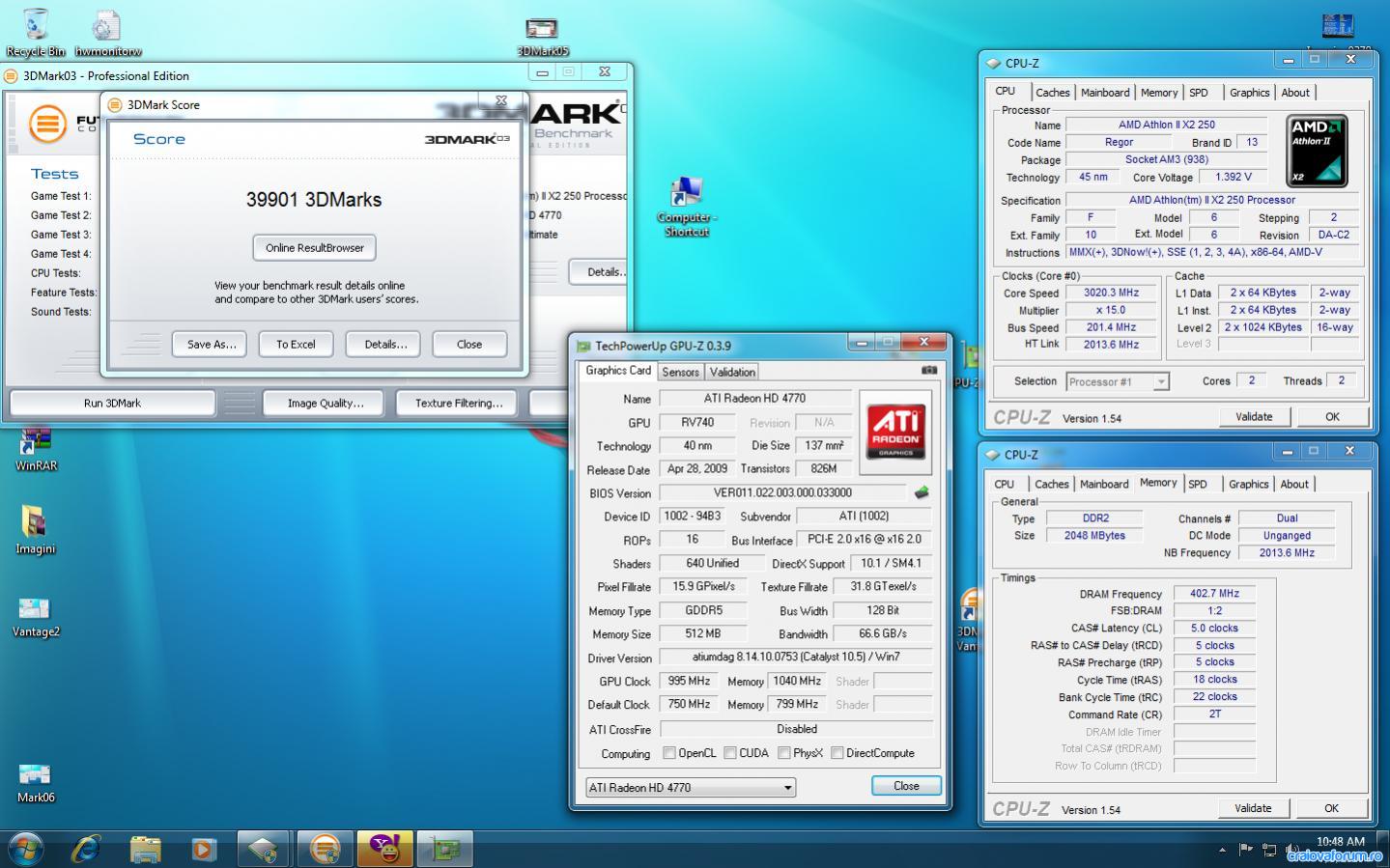Open the About tab in the bottom CPU-Z window
This screenshot has width=1390, height=868.
point(1294,484)
